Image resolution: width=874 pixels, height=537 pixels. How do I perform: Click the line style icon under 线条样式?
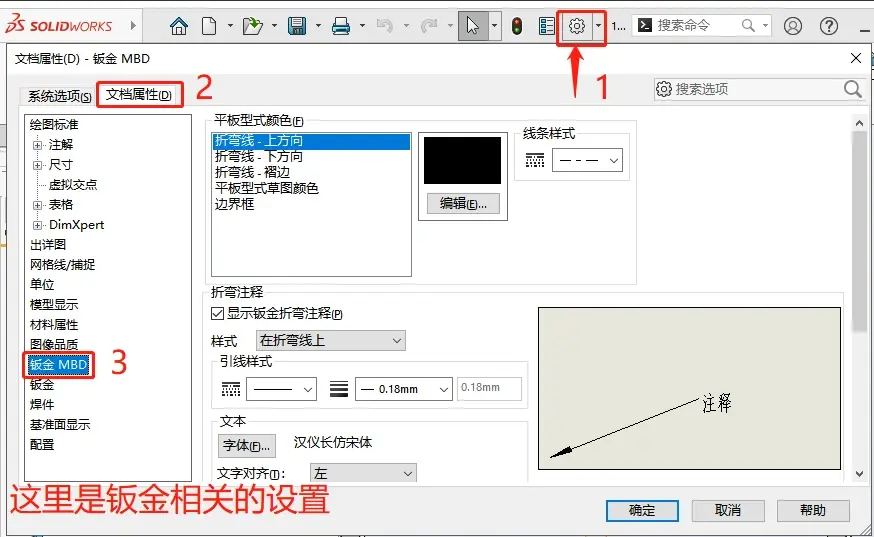click(x=535, y=161)
